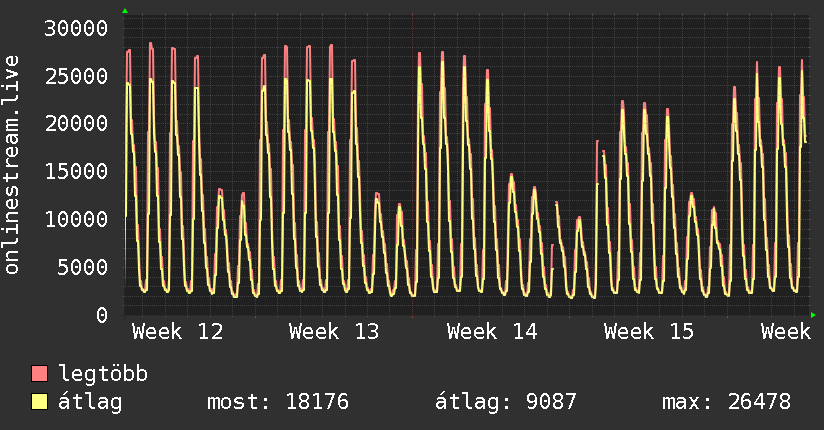Click the green arrow at x-axis right end
Image resolution: width=824 pixels, height=430 pixels.
coord(814,315)
